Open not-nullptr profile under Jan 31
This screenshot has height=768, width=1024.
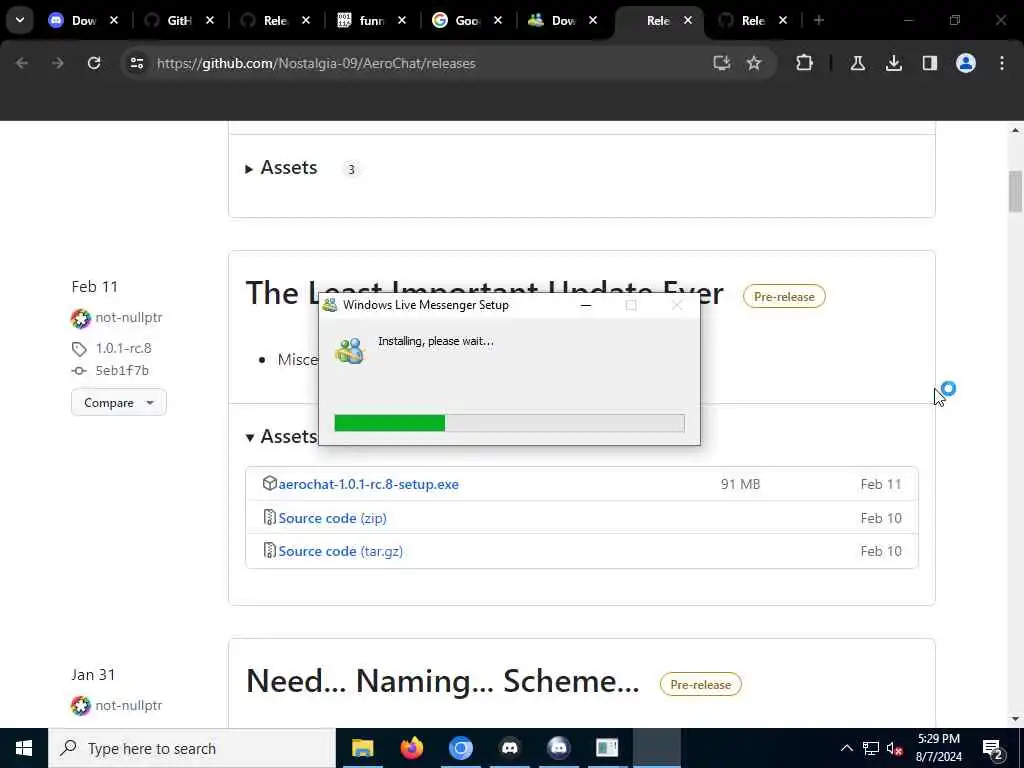128,705
